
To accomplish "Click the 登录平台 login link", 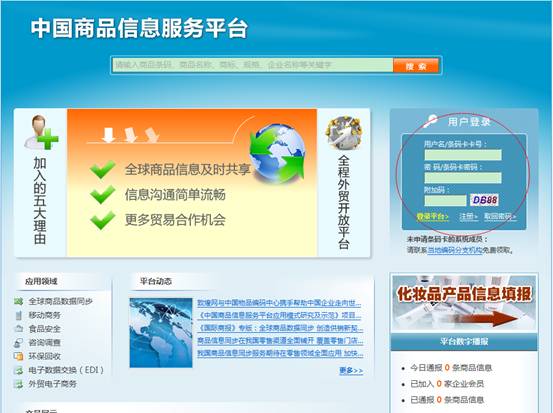I will 433,216.
